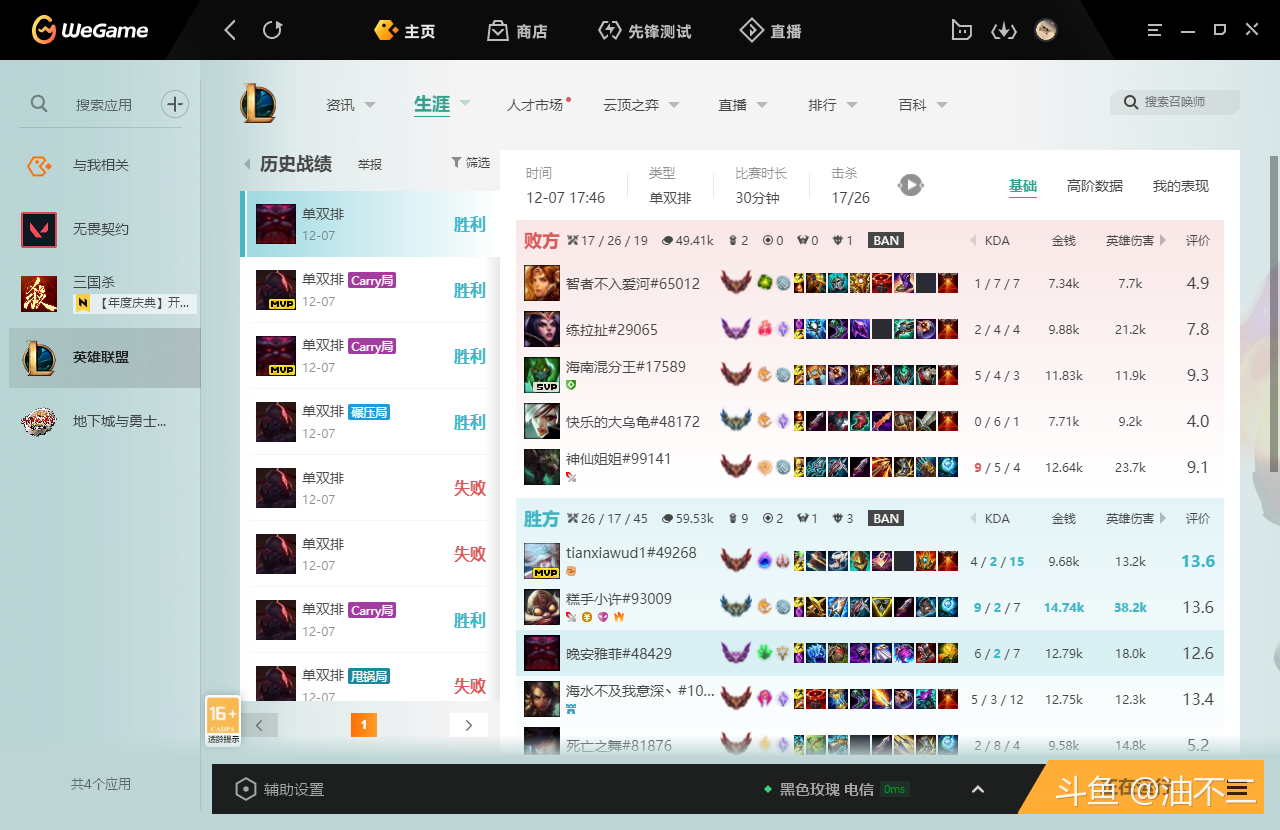Open the 筛选 filter for match history

pos(470,163)
